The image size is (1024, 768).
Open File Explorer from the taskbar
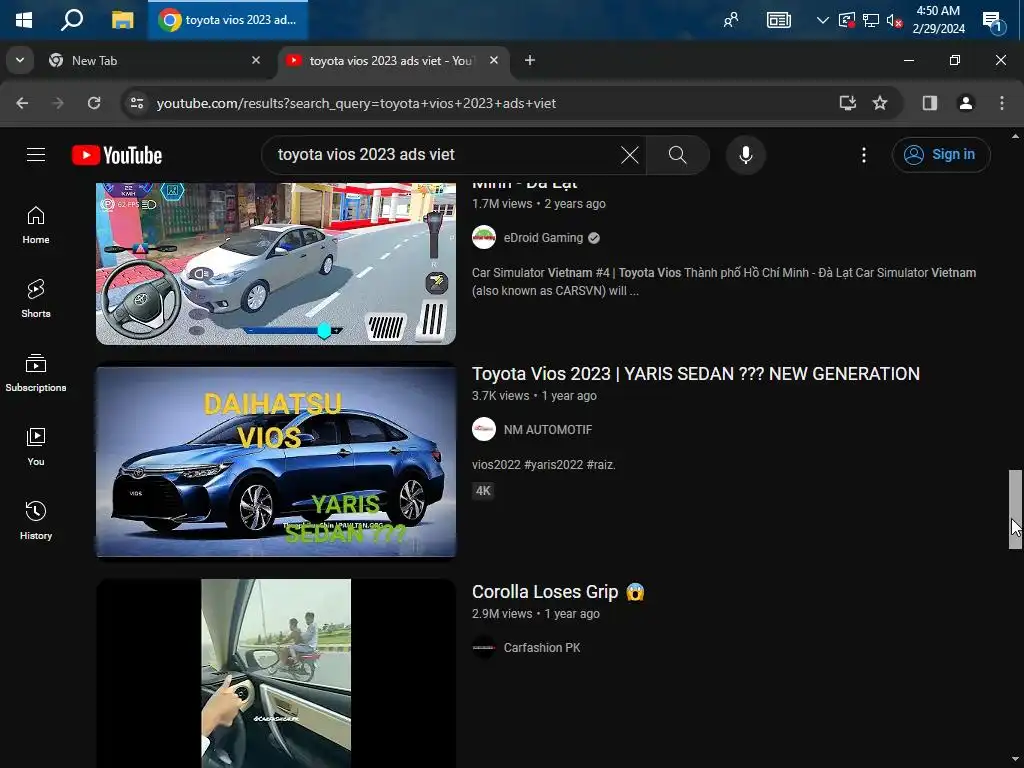(122, 20)
